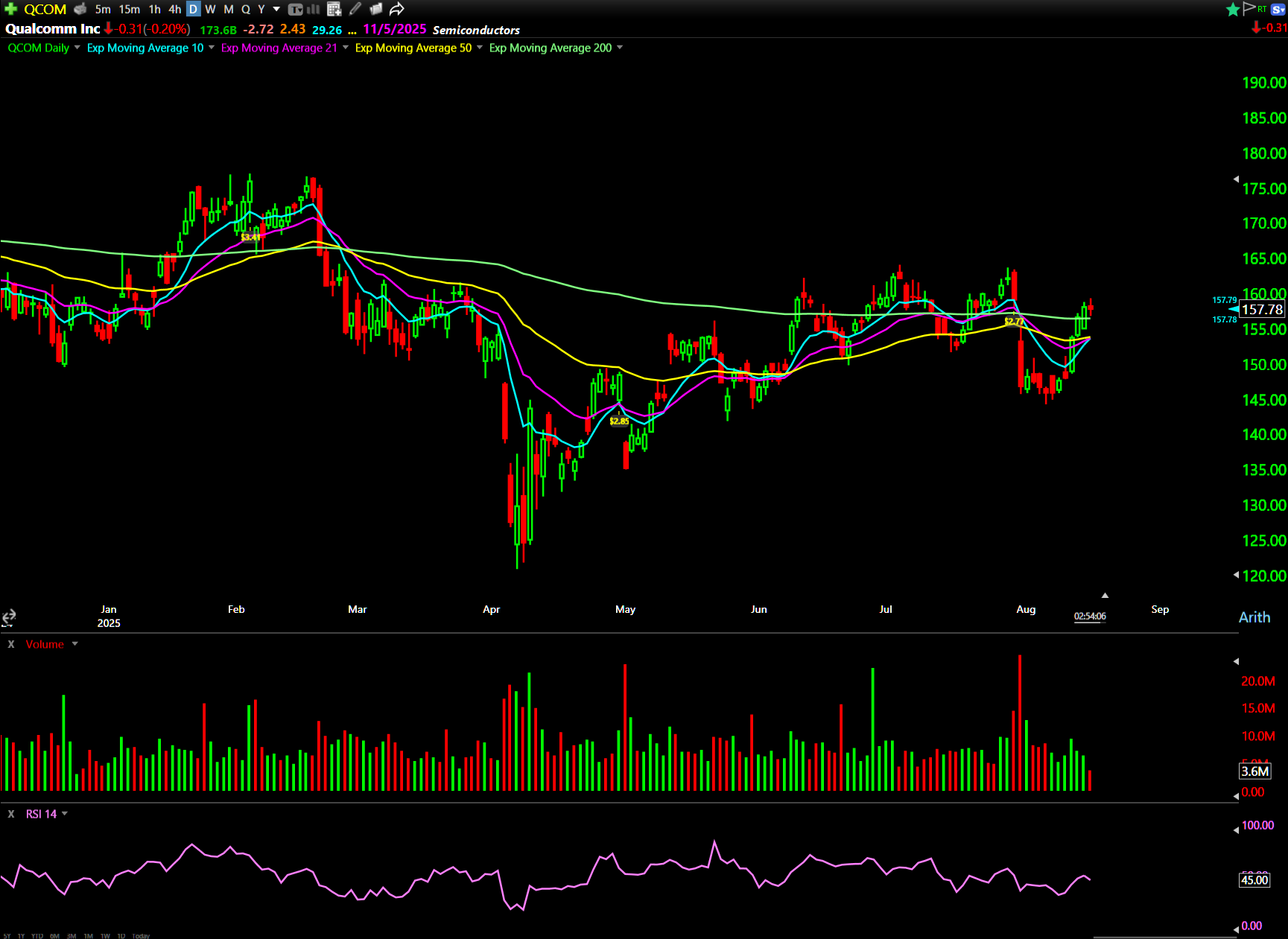Set chart range to 5Y
The height and width of the screenshot is (939, 1288).
7,935
